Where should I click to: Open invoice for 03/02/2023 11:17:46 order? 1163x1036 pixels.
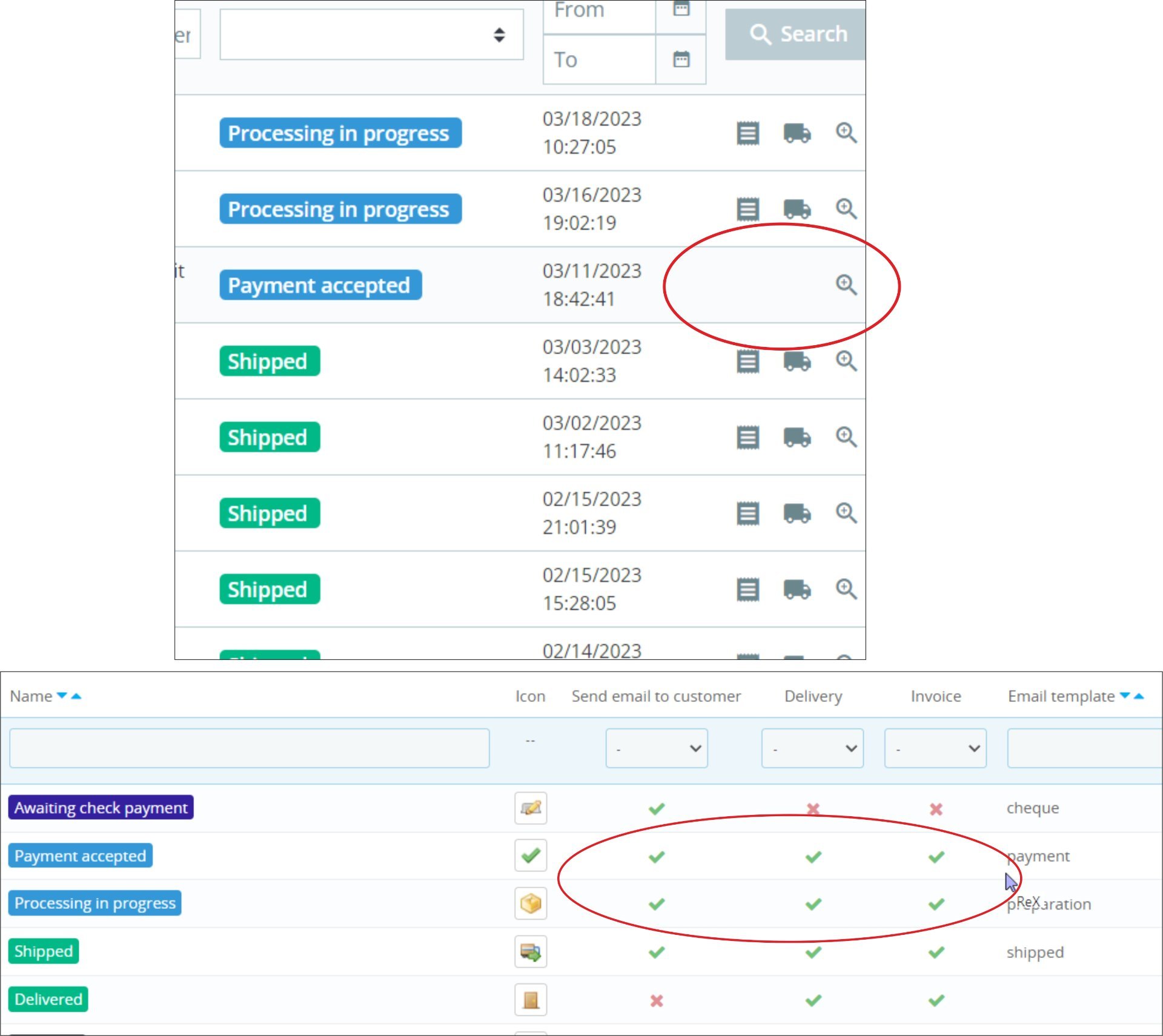coord(748,437)
